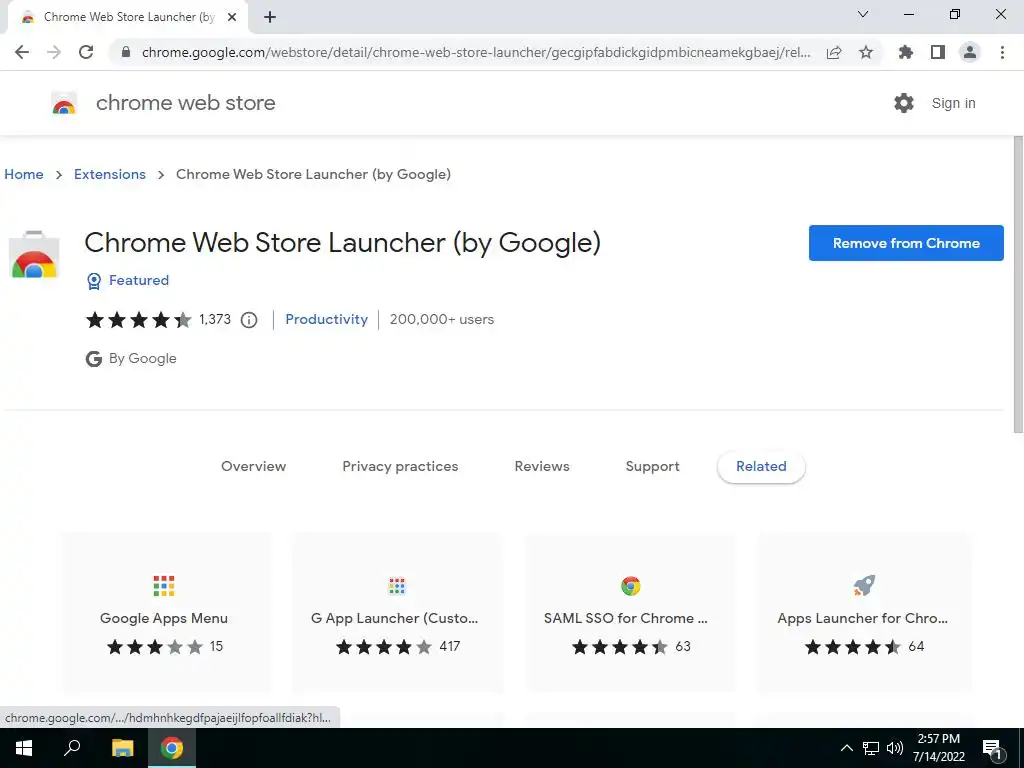The width and height of the screenshot is (1024, 768).
Task: Click the 417 ratings star row
Action: pyautogui.click(x=384, y=647)
